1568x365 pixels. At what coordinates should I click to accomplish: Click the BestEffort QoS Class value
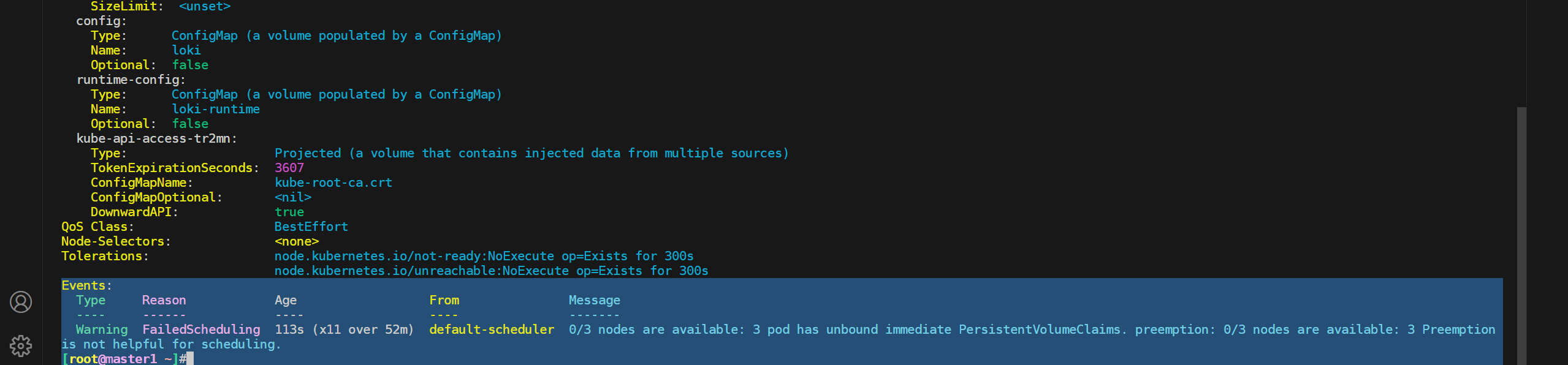point(311,227)
